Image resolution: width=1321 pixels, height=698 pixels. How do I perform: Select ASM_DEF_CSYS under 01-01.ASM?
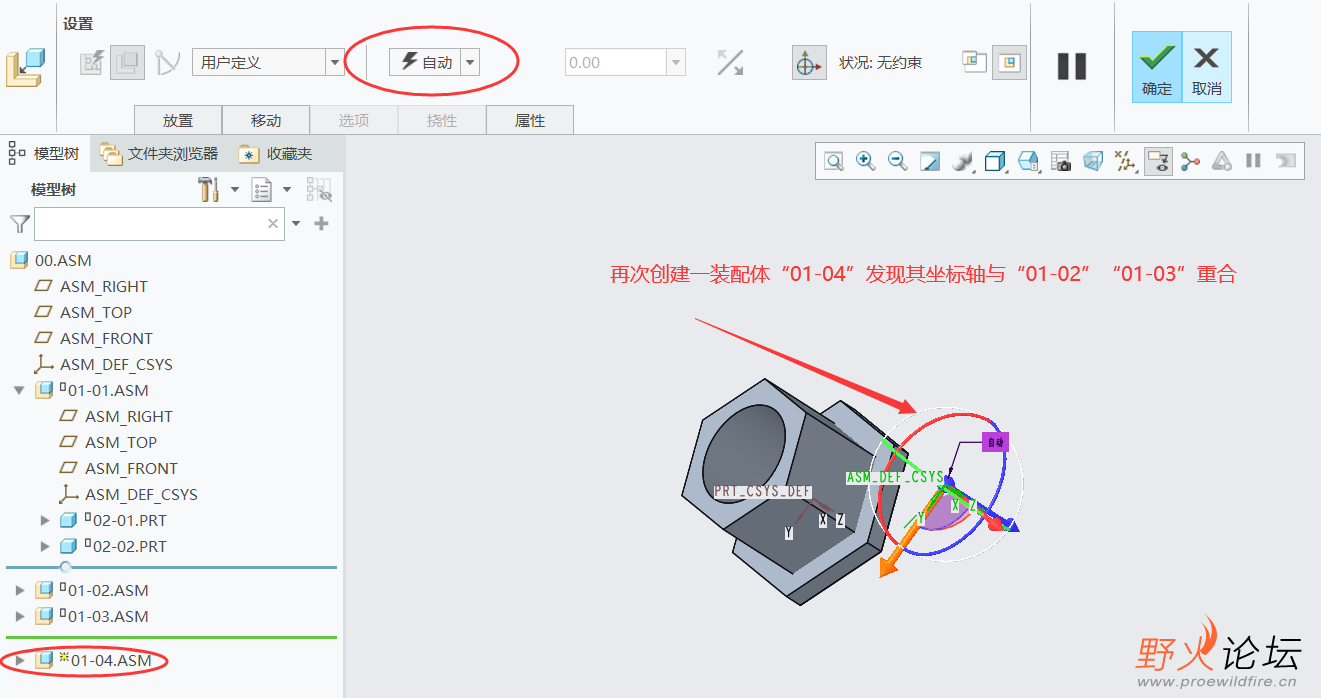point(141,494)
